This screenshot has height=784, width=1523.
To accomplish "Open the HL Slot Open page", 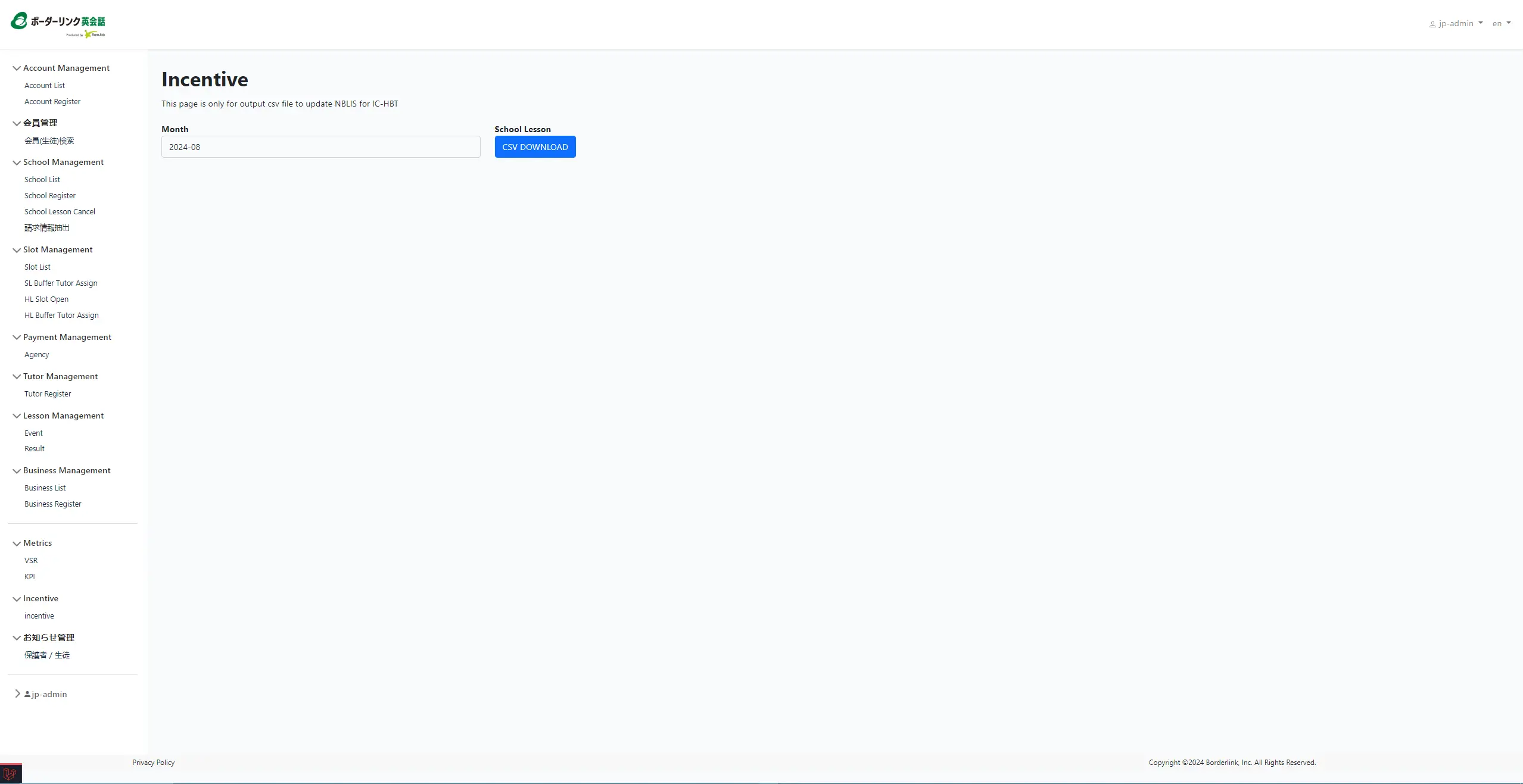I will (x=46, y=299).
